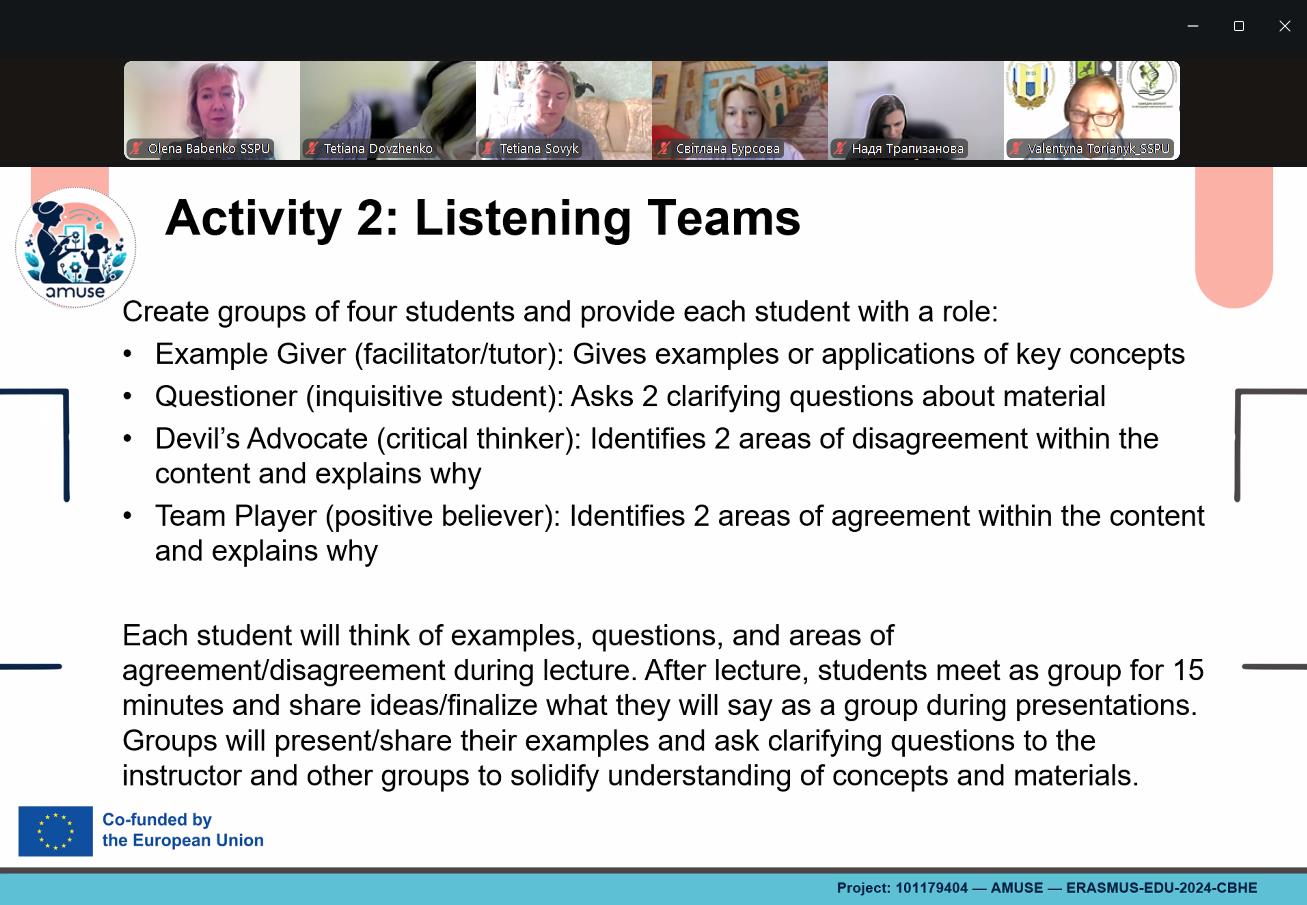The image size is (1307, 905).
Task: Click the AMUSE circular logo on slide
Action: [x=76, y=247]
